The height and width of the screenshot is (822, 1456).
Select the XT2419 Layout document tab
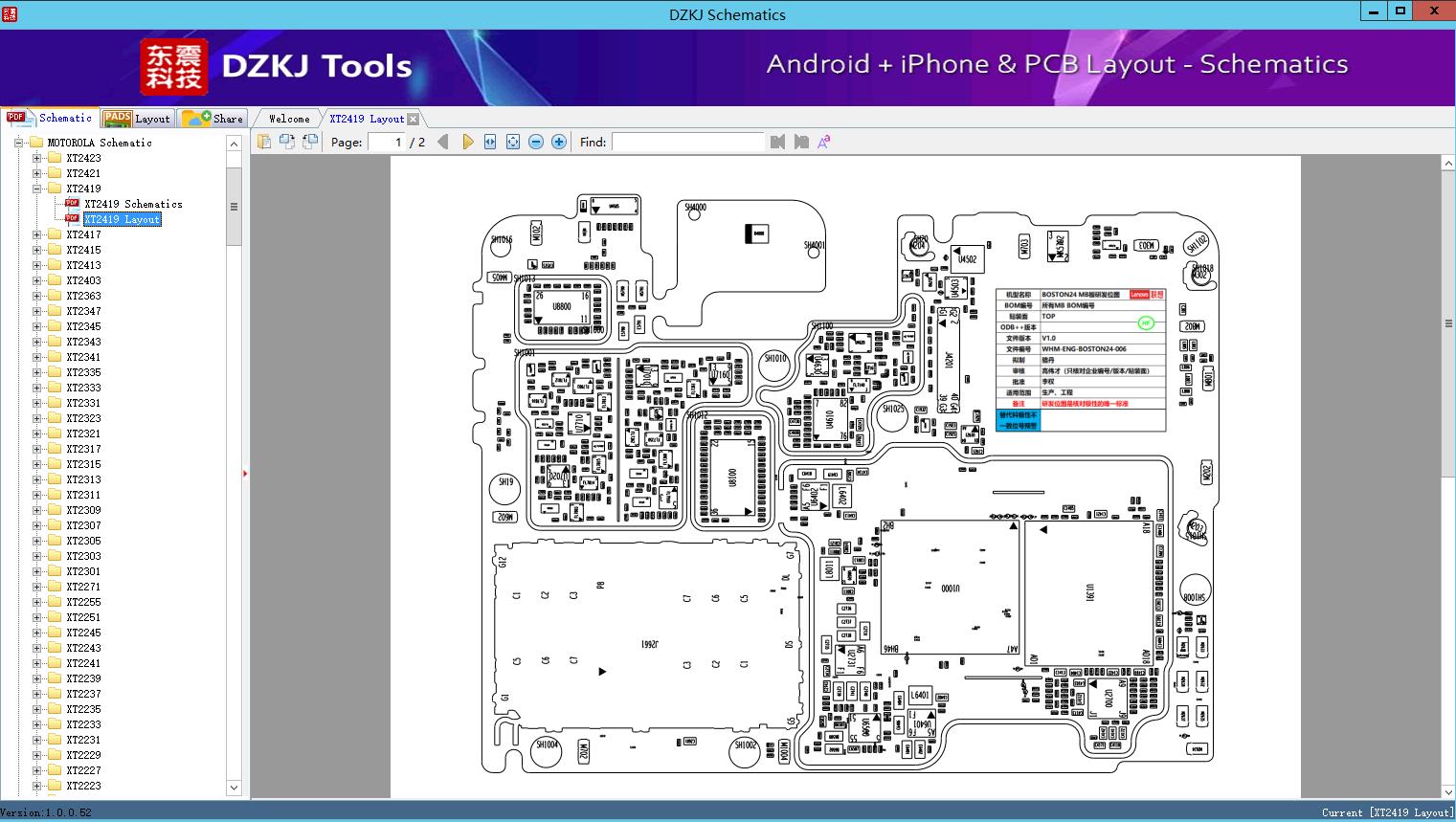click(x=367, y=119)
